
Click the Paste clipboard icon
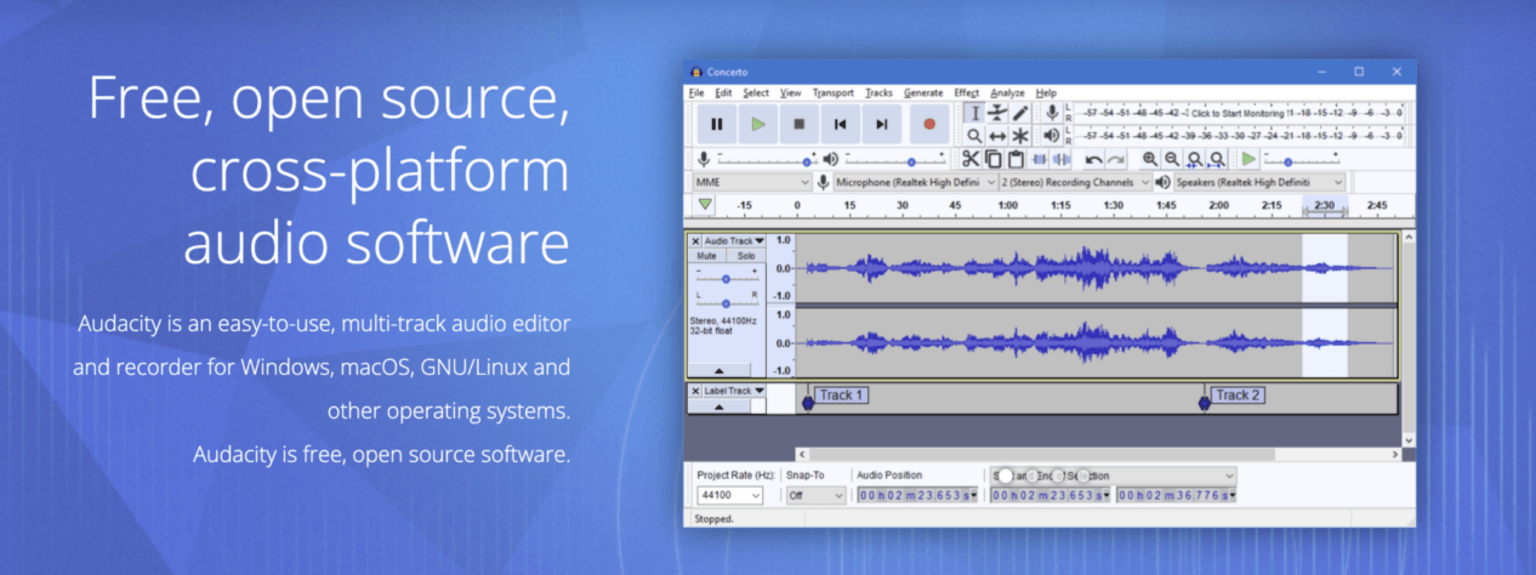pos(1016,159)
